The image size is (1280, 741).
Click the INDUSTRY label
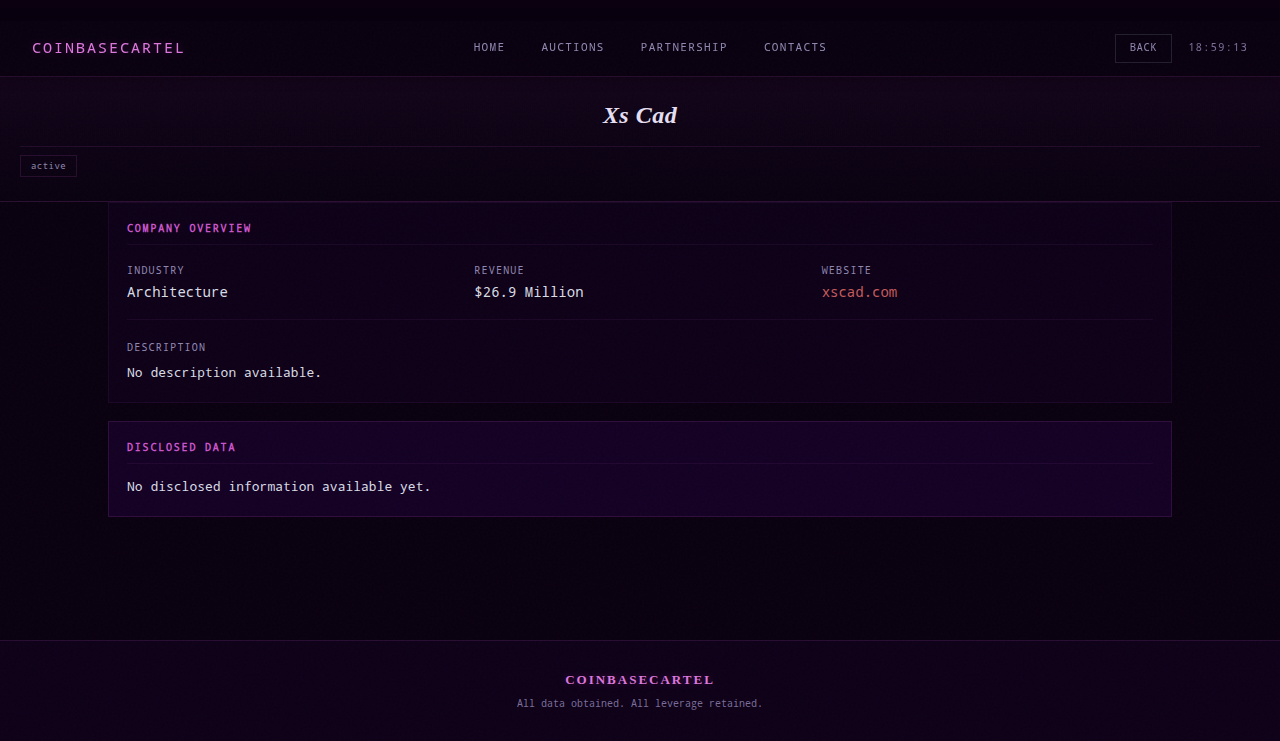tap(155, 270)
